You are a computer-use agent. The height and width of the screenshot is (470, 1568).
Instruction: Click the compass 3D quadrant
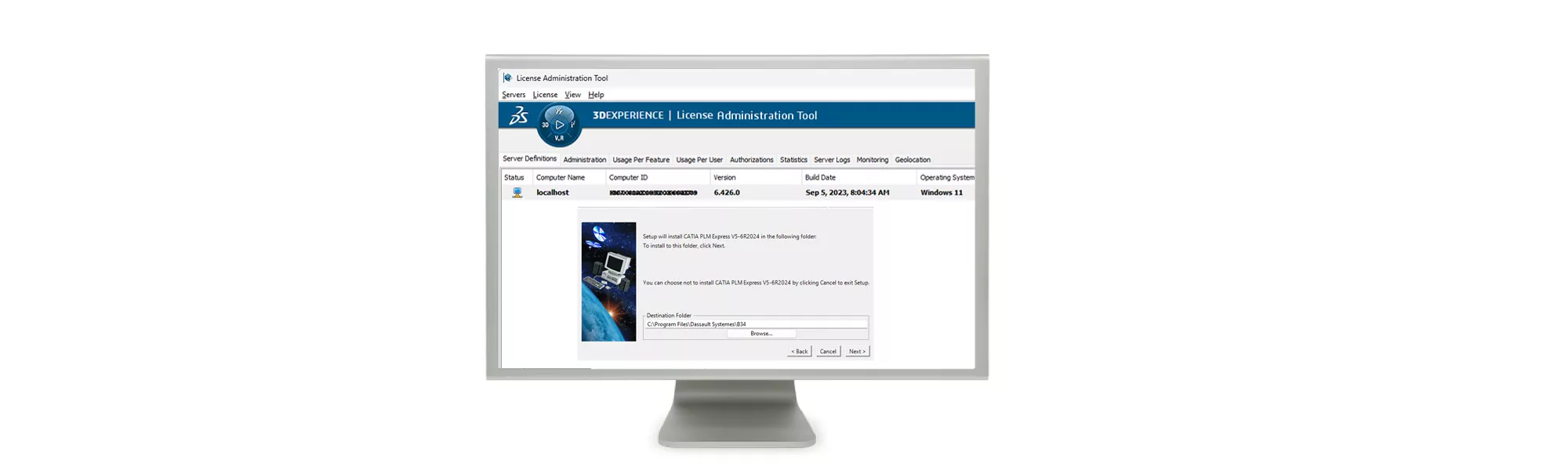pyautogui.click(x=546, y=125)
